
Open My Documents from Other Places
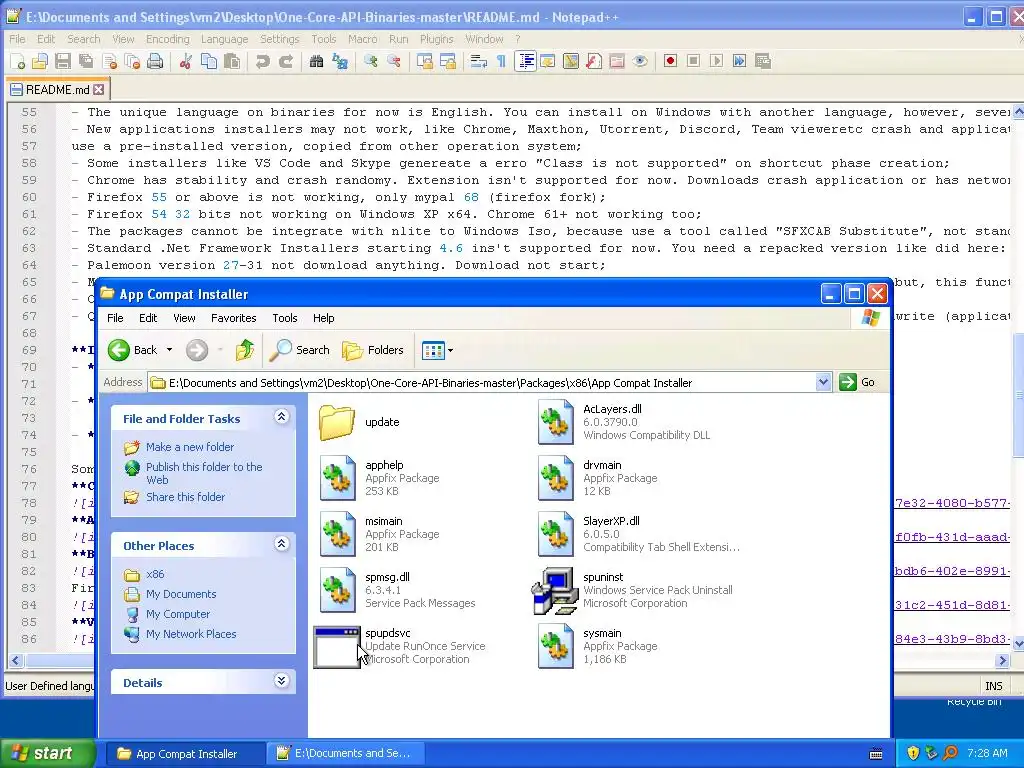[181, 594]
